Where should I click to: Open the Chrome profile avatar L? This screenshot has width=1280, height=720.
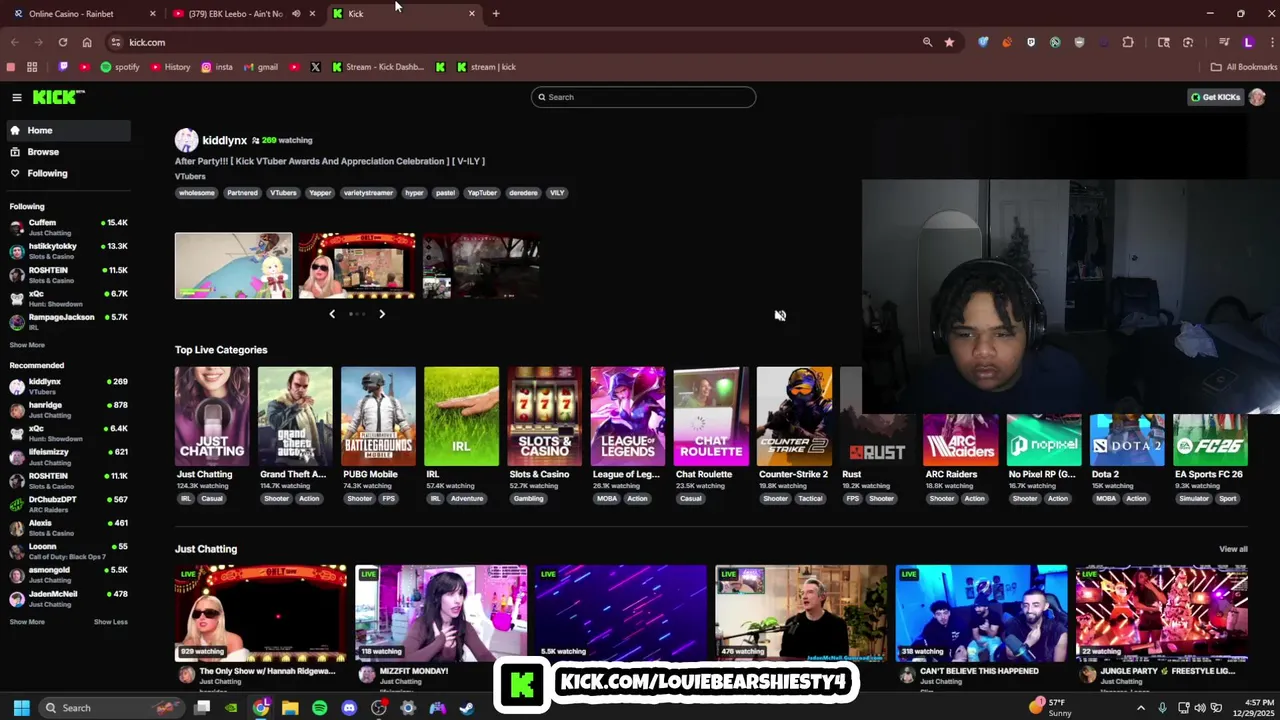coord(1248,42)
